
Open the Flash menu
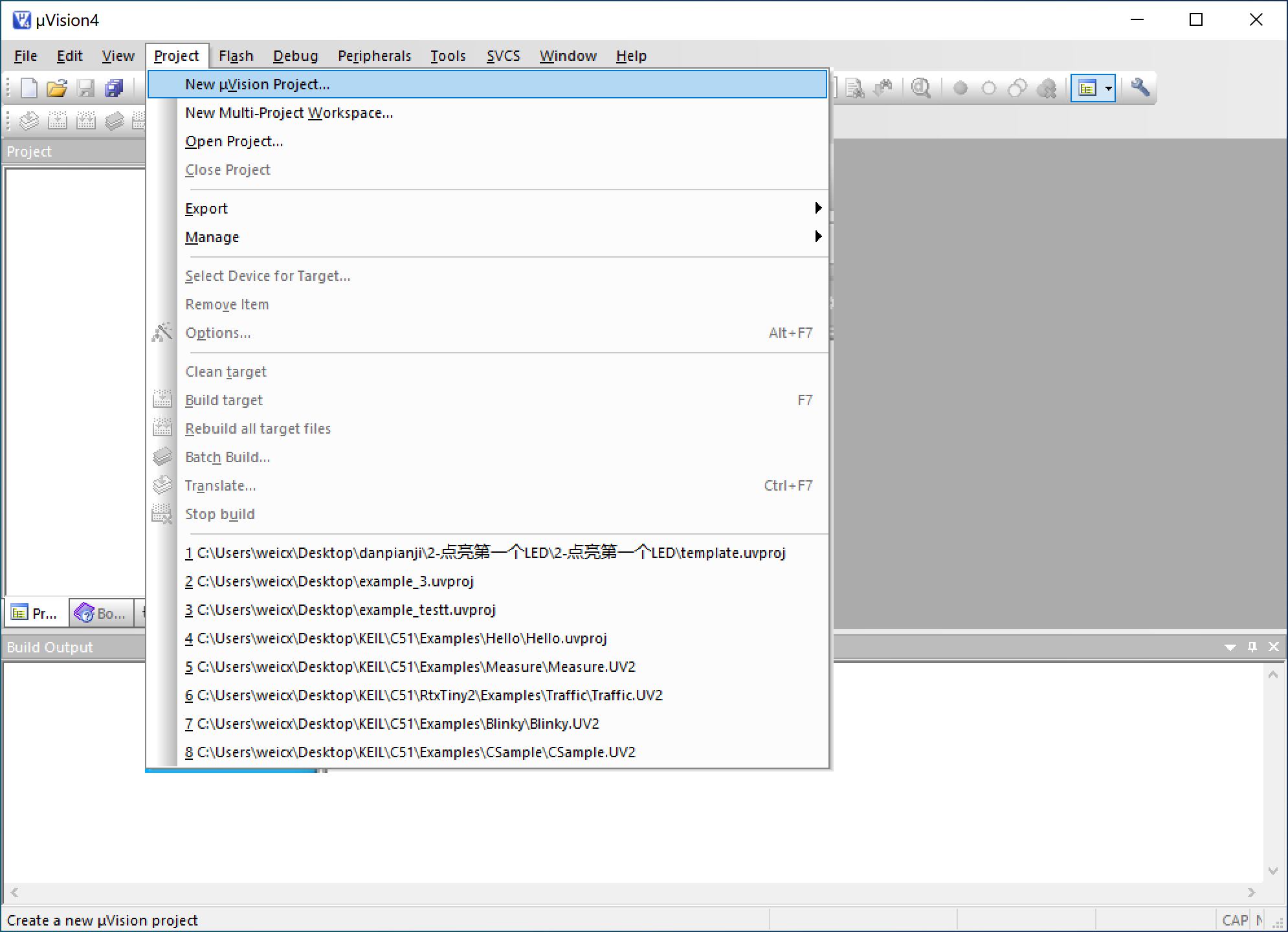click(x=236, y=56)
